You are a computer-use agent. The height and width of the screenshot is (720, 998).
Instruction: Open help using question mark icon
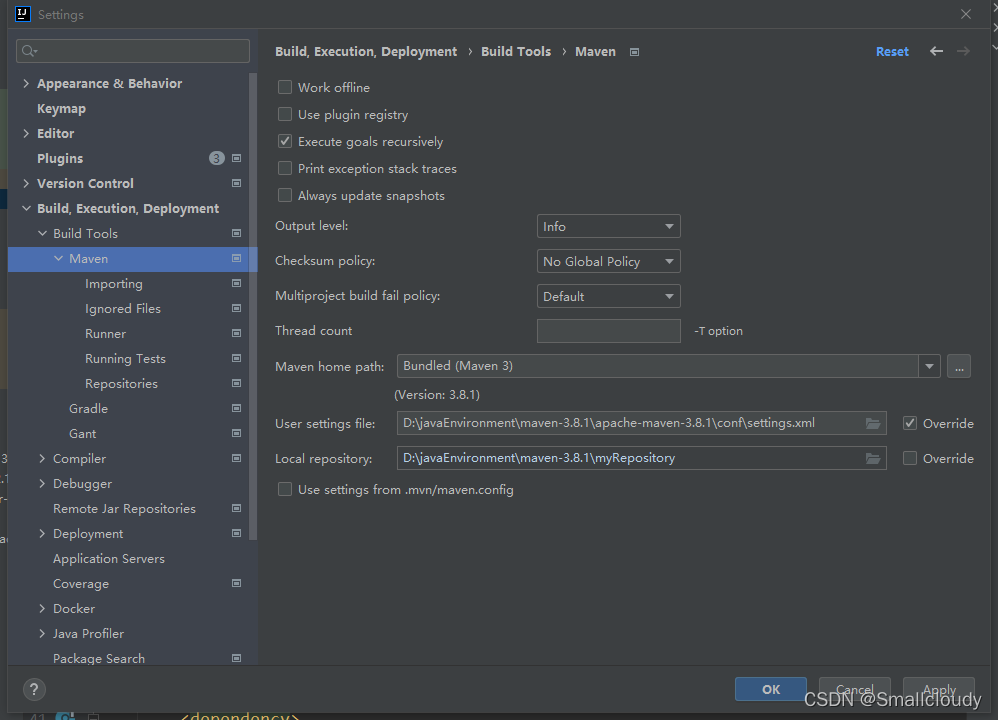tap(33, 689)
